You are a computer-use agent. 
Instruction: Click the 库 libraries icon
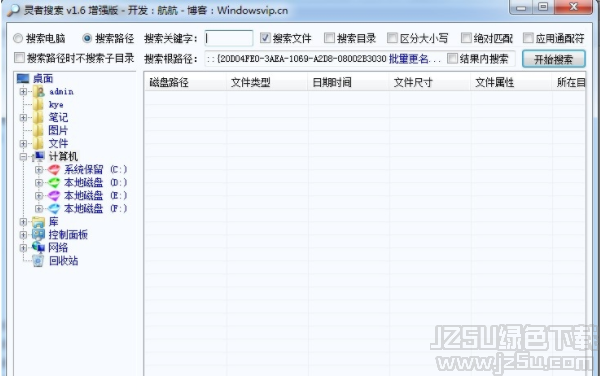click(x=38, y=221)
